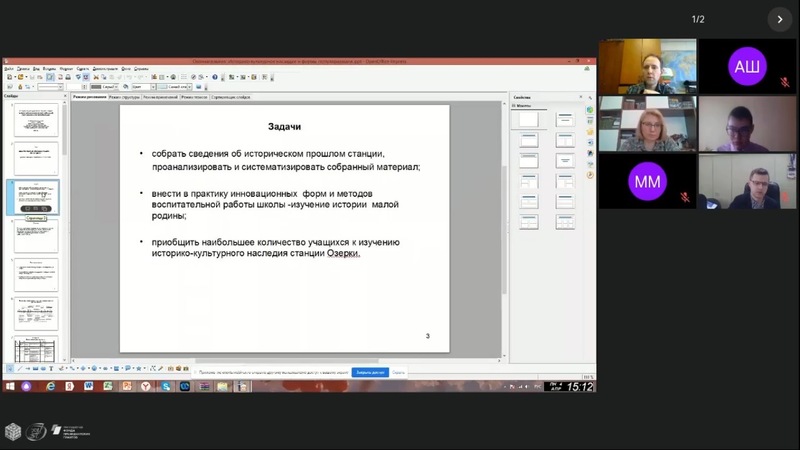Viewport: 800px width, 450px height.
Task: Select slide 1 thumbnail in slides panel
Action: [x=36, y=120]
